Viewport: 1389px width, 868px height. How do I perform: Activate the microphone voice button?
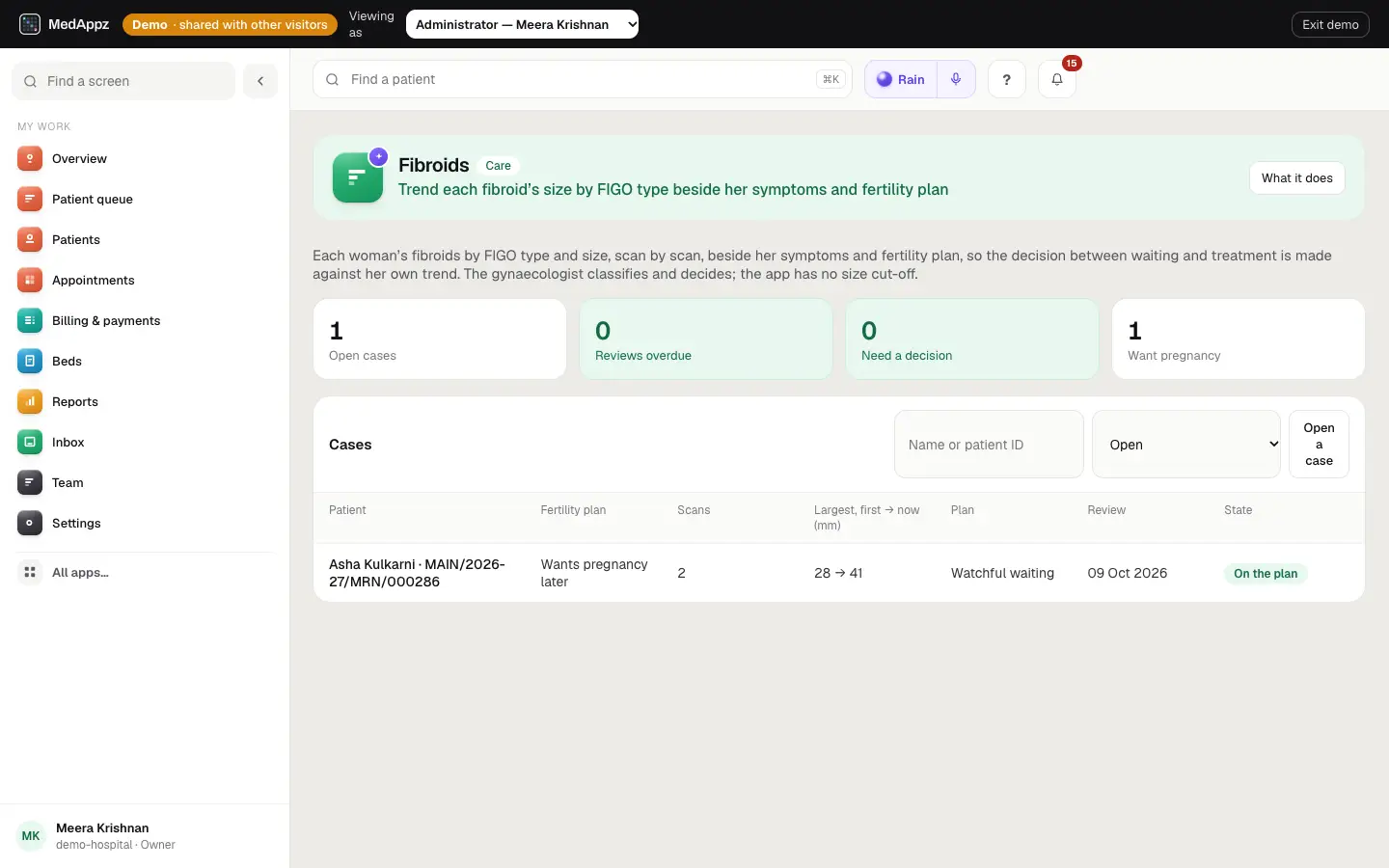coord(956,79)
